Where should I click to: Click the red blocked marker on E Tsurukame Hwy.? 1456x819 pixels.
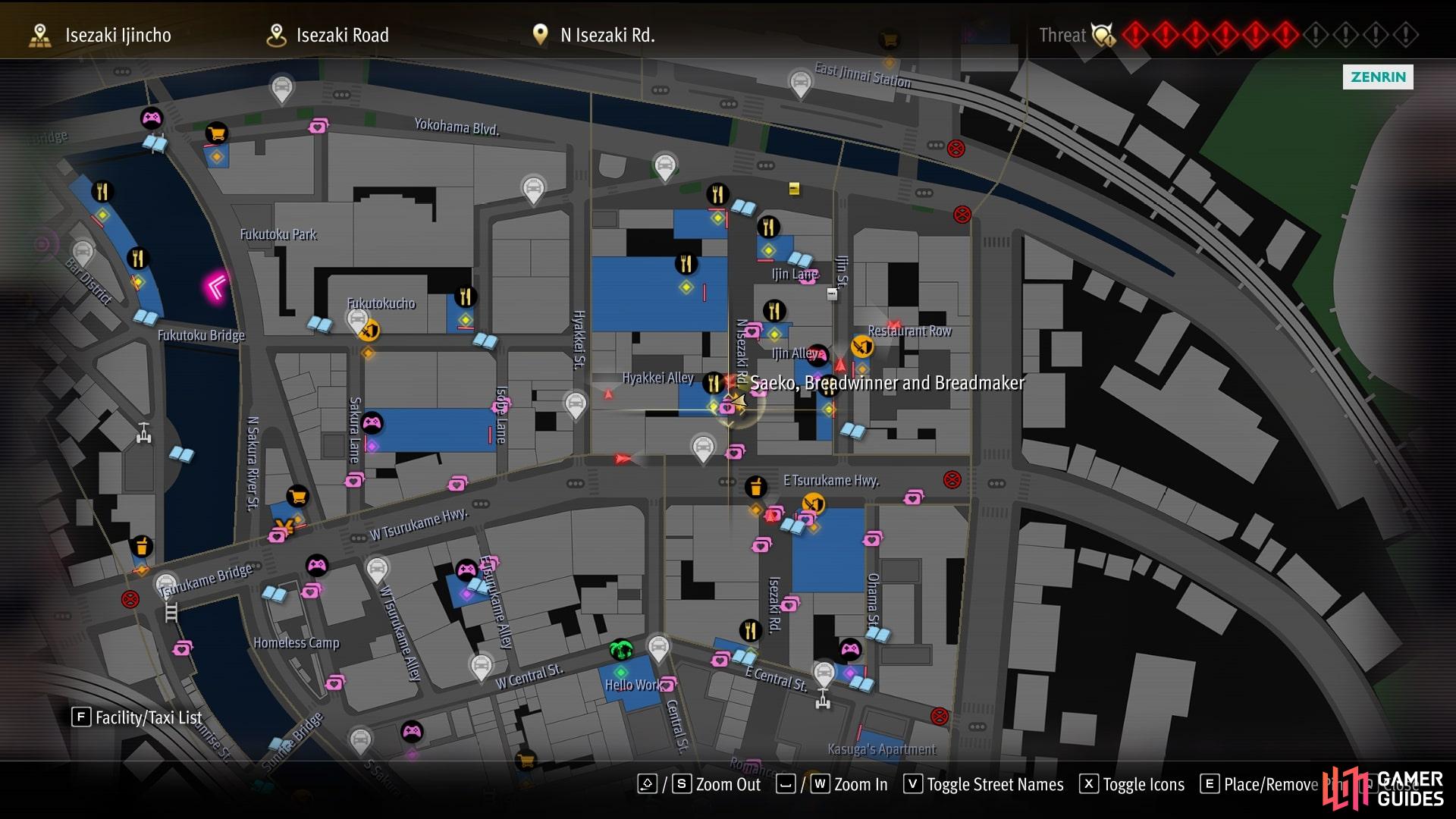point(952,479)
